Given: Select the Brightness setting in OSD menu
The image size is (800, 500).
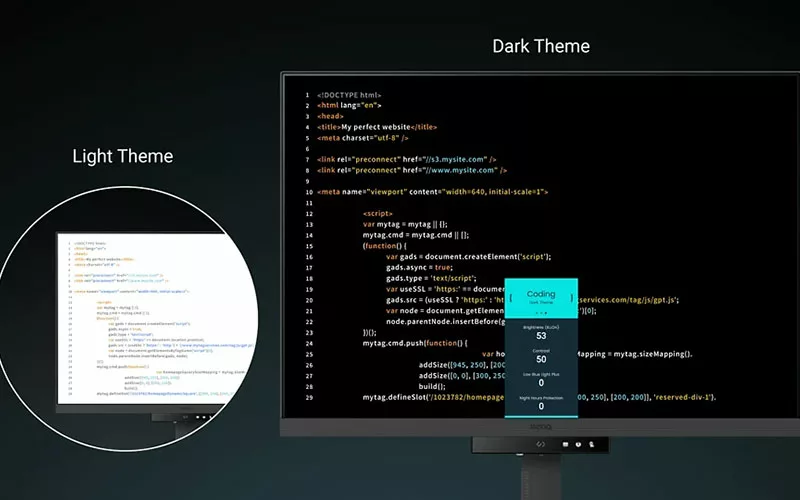Looking at the screenshot, I should tap(541, 326).
